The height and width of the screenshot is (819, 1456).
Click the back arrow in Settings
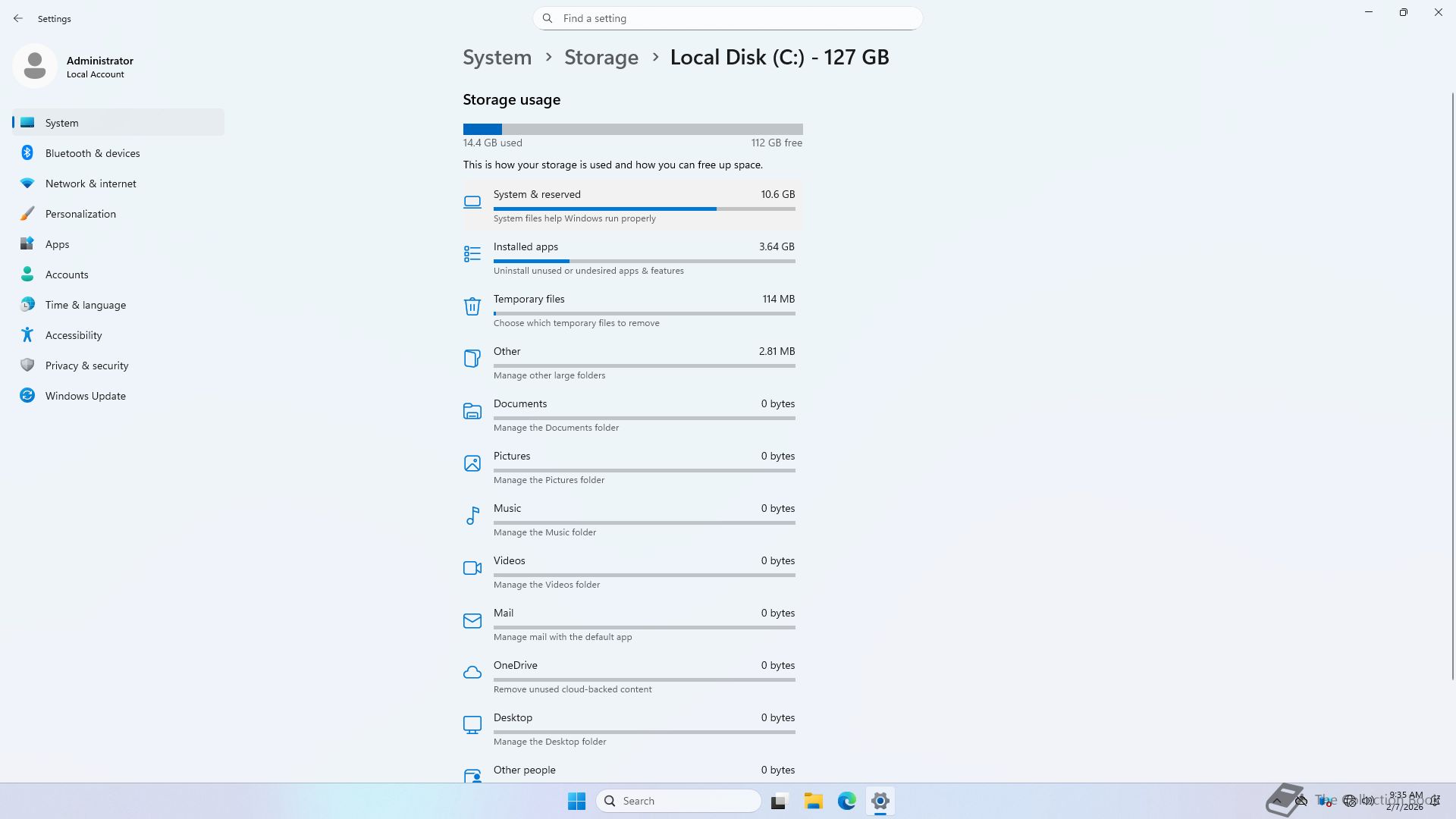pos(18,18)
